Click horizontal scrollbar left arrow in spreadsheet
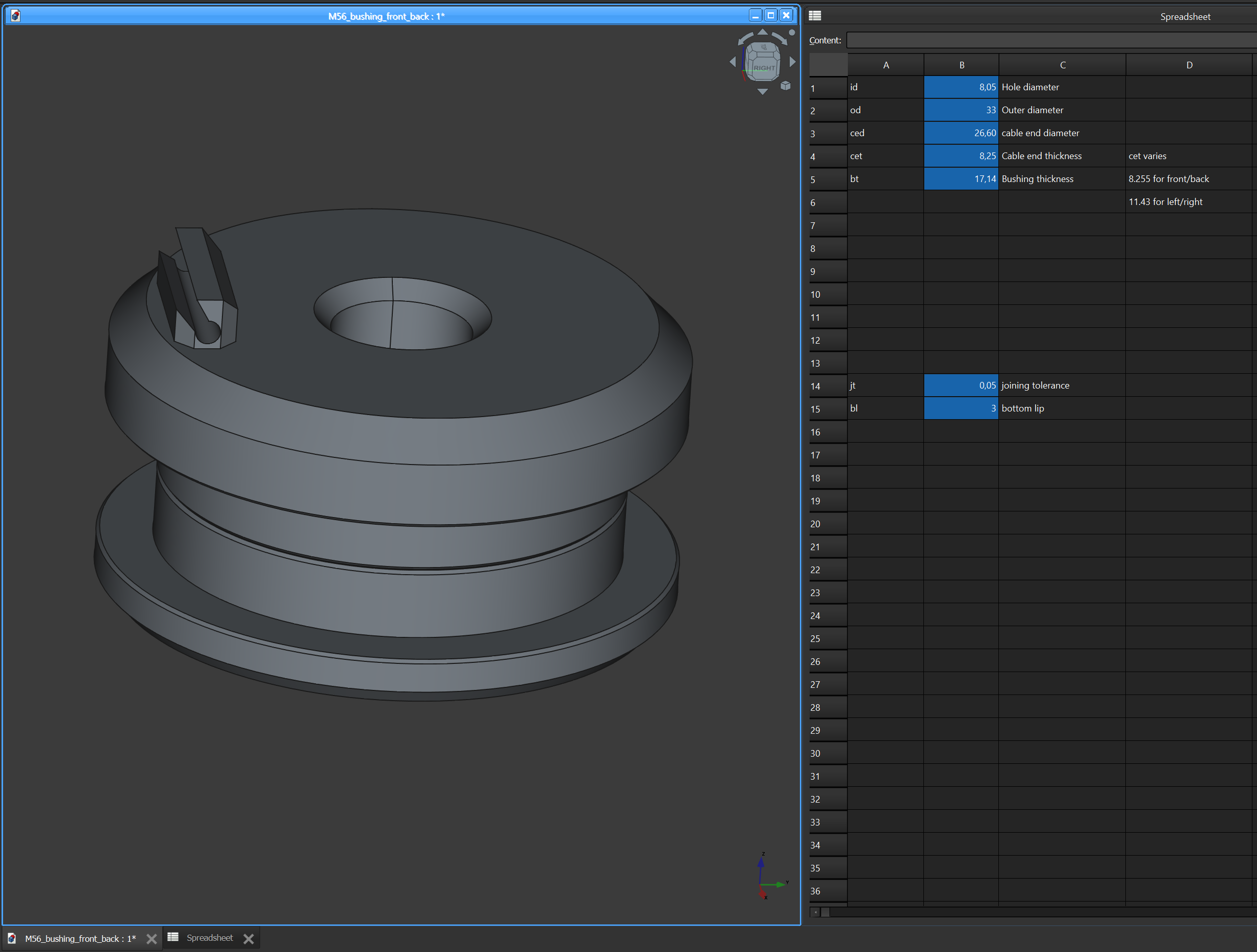 [815, 912]
